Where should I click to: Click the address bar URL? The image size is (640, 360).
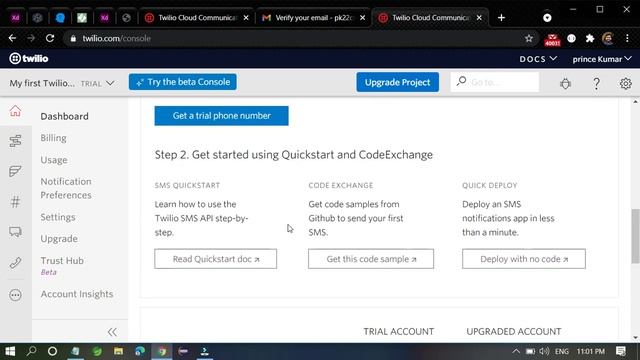pyautogui.click(x=117, y=38)
